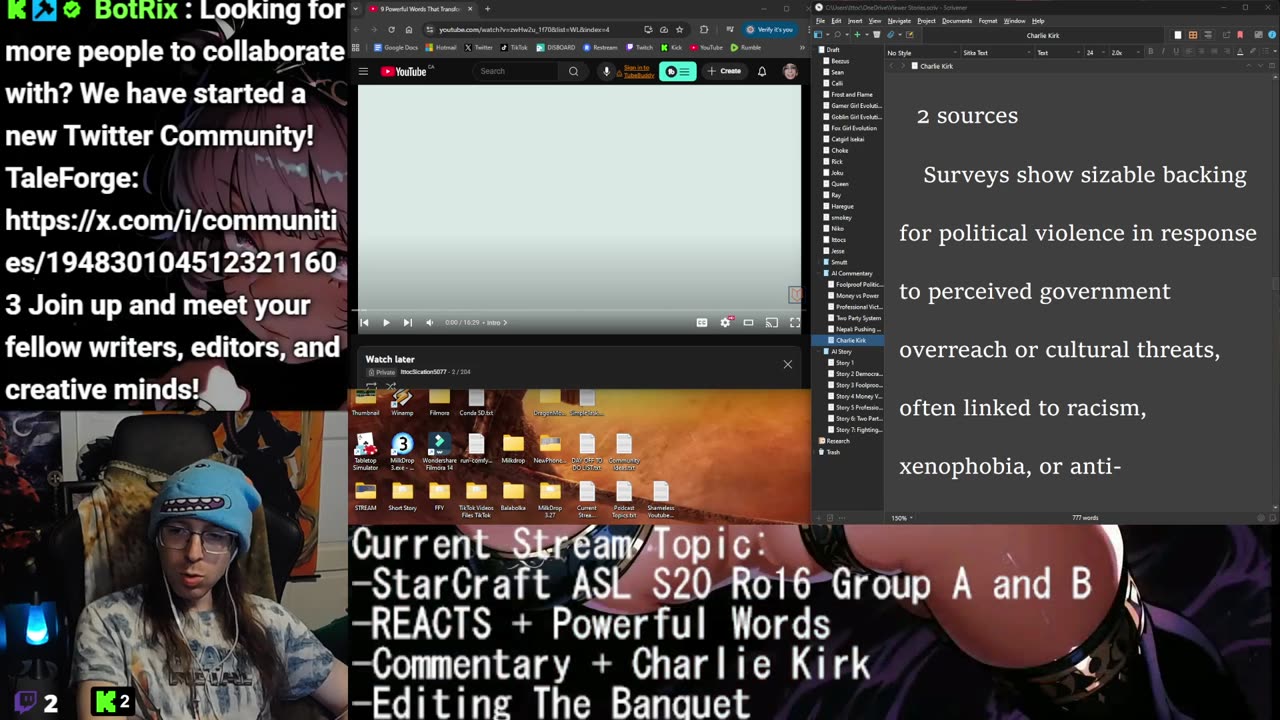Click the YouTube Create button
Image resolution: width=1280 pixels, height=720 pixels.
[725, 71]
